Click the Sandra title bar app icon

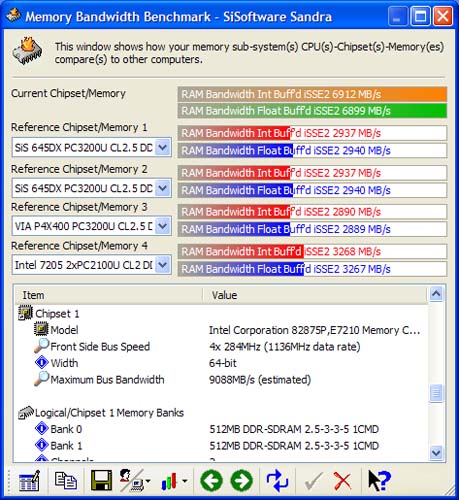(x=14, y=15)
